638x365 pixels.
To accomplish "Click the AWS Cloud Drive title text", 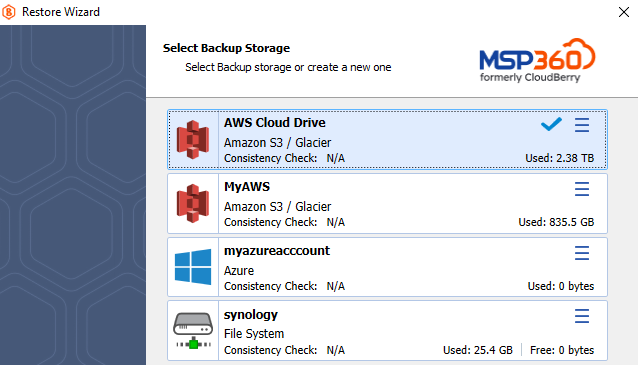I will tap(275, 122).
